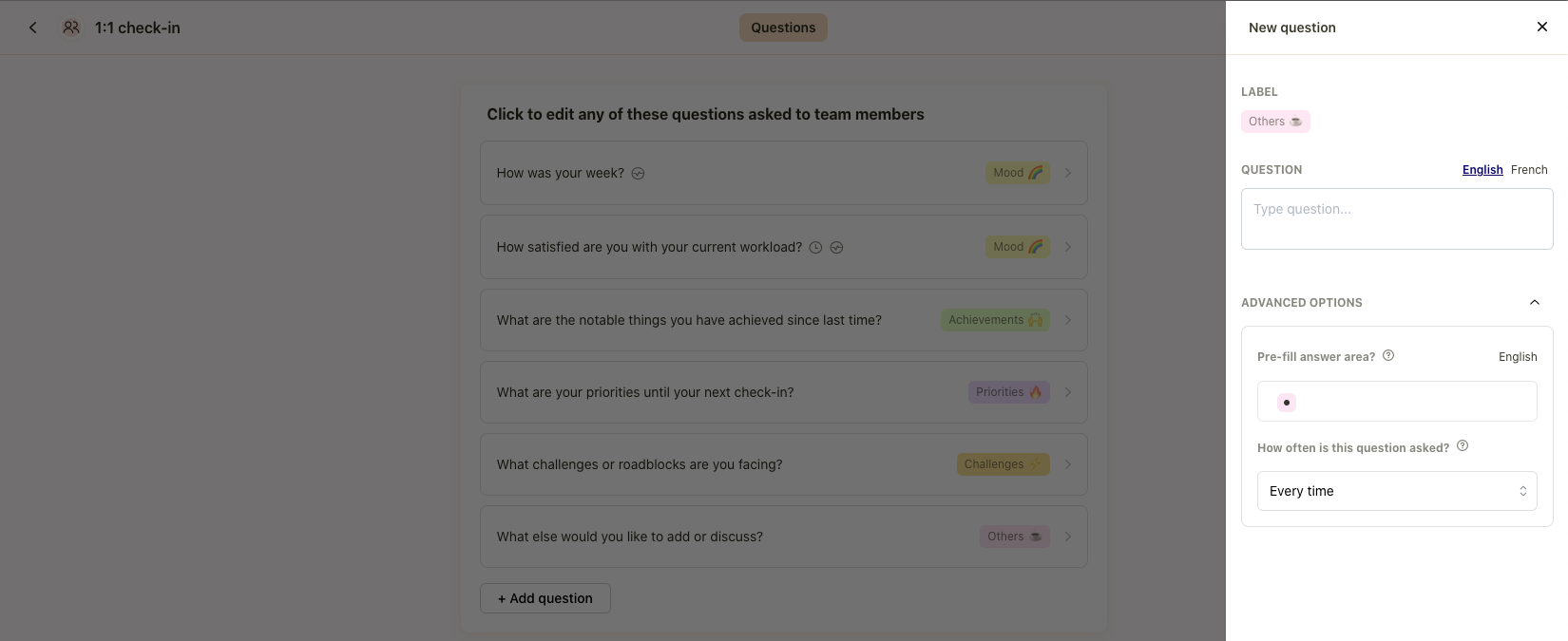Screen dimensions: 1568x641
Task: Click the Achievements label badge
Action: 995,320
